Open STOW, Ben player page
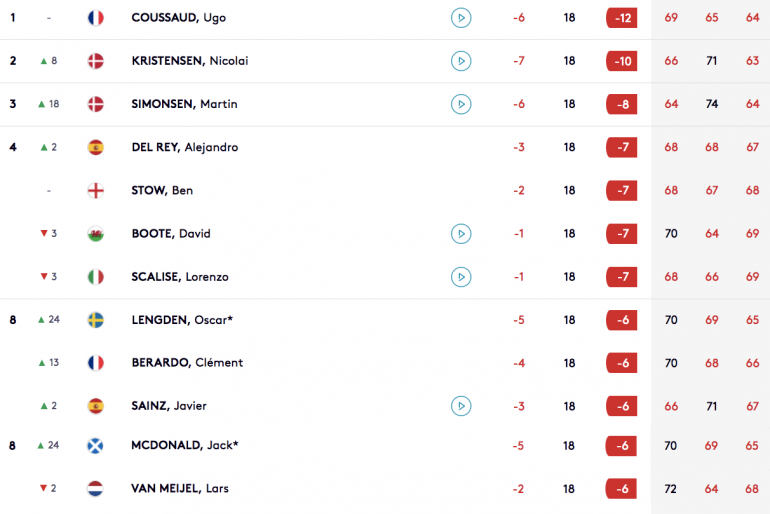 (162, 190)
